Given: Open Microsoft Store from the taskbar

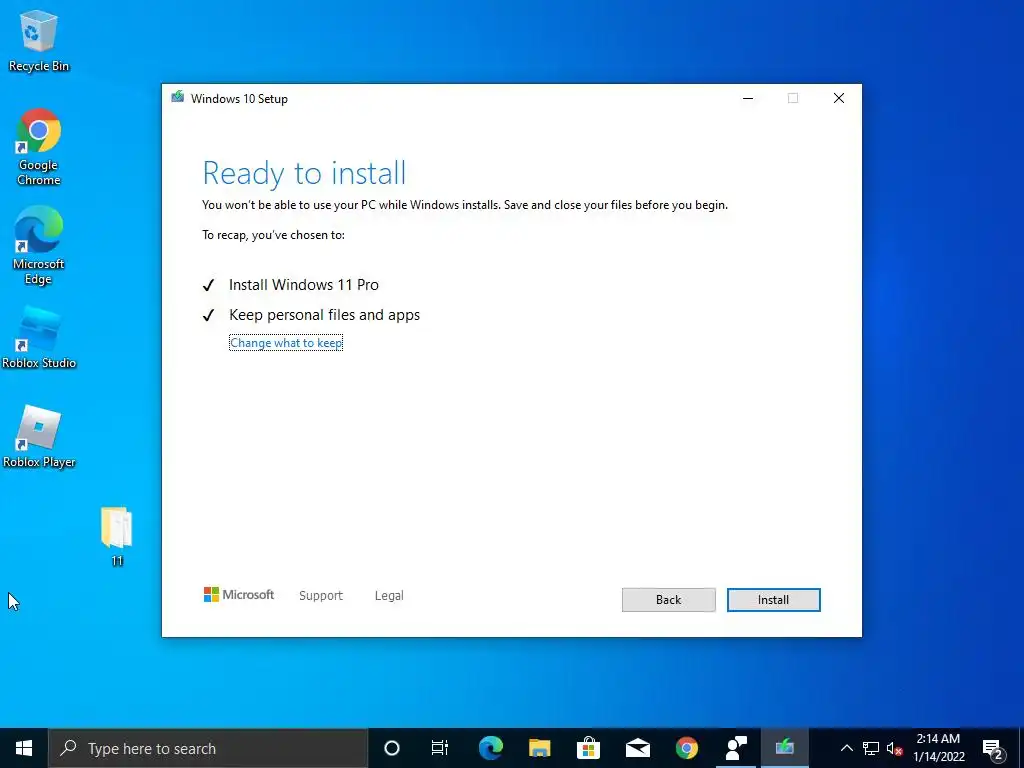Looking at the screenshot, I should pos(589,748).
